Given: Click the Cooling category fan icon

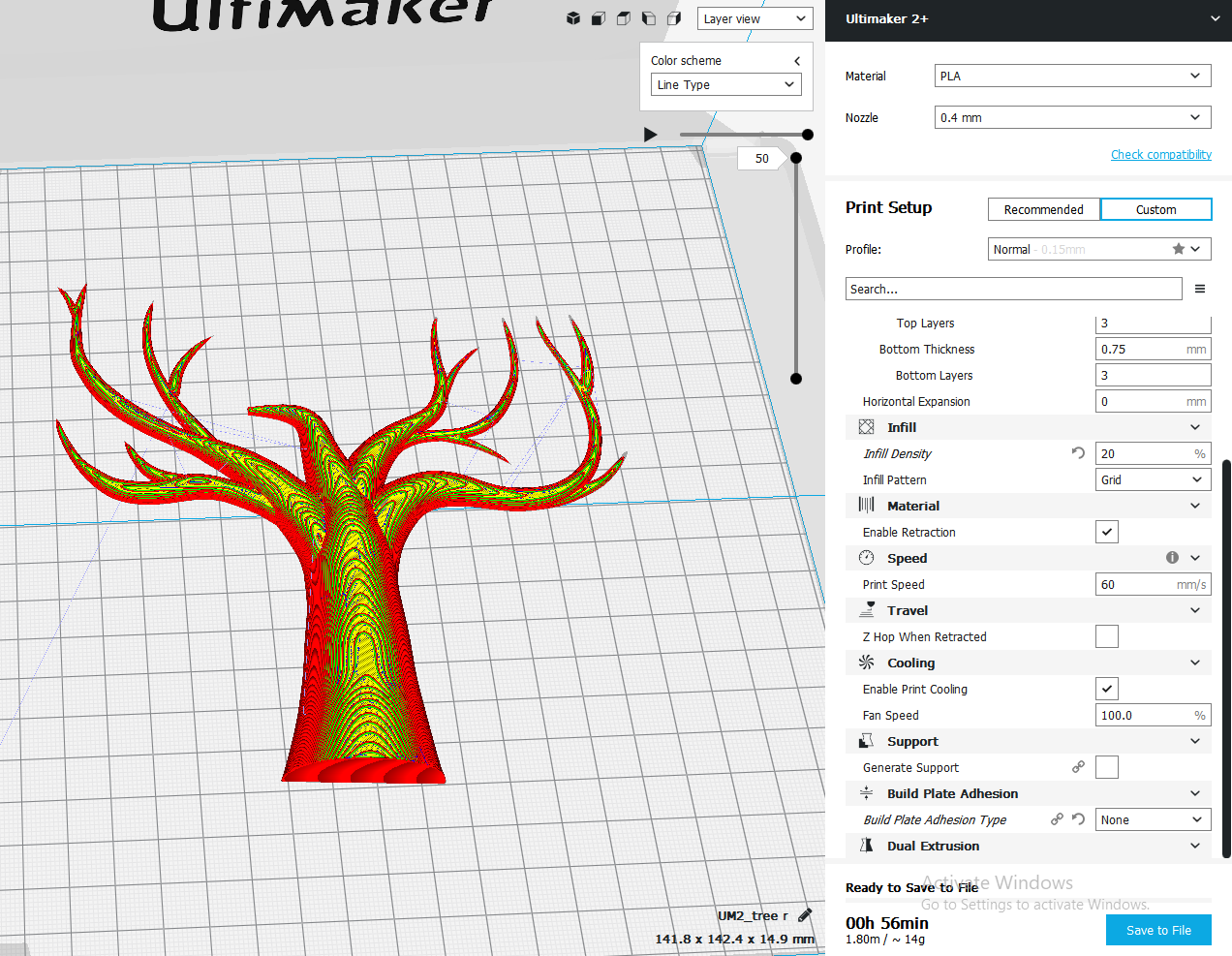Looking at the screenshot, I should (866, 662).
